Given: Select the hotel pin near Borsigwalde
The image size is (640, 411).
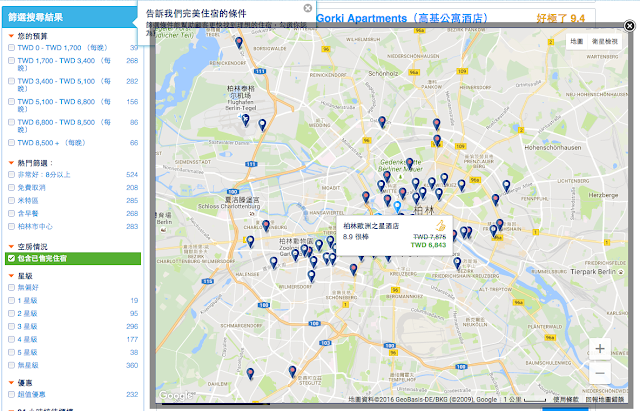Looking at the screenshot, I should (239, 42).
